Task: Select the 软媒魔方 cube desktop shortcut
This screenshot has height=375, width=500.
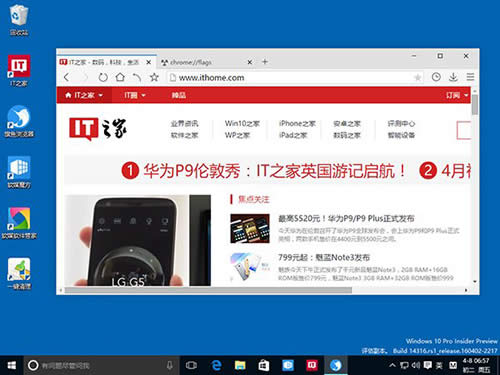Action: click(x=19, y=172)
